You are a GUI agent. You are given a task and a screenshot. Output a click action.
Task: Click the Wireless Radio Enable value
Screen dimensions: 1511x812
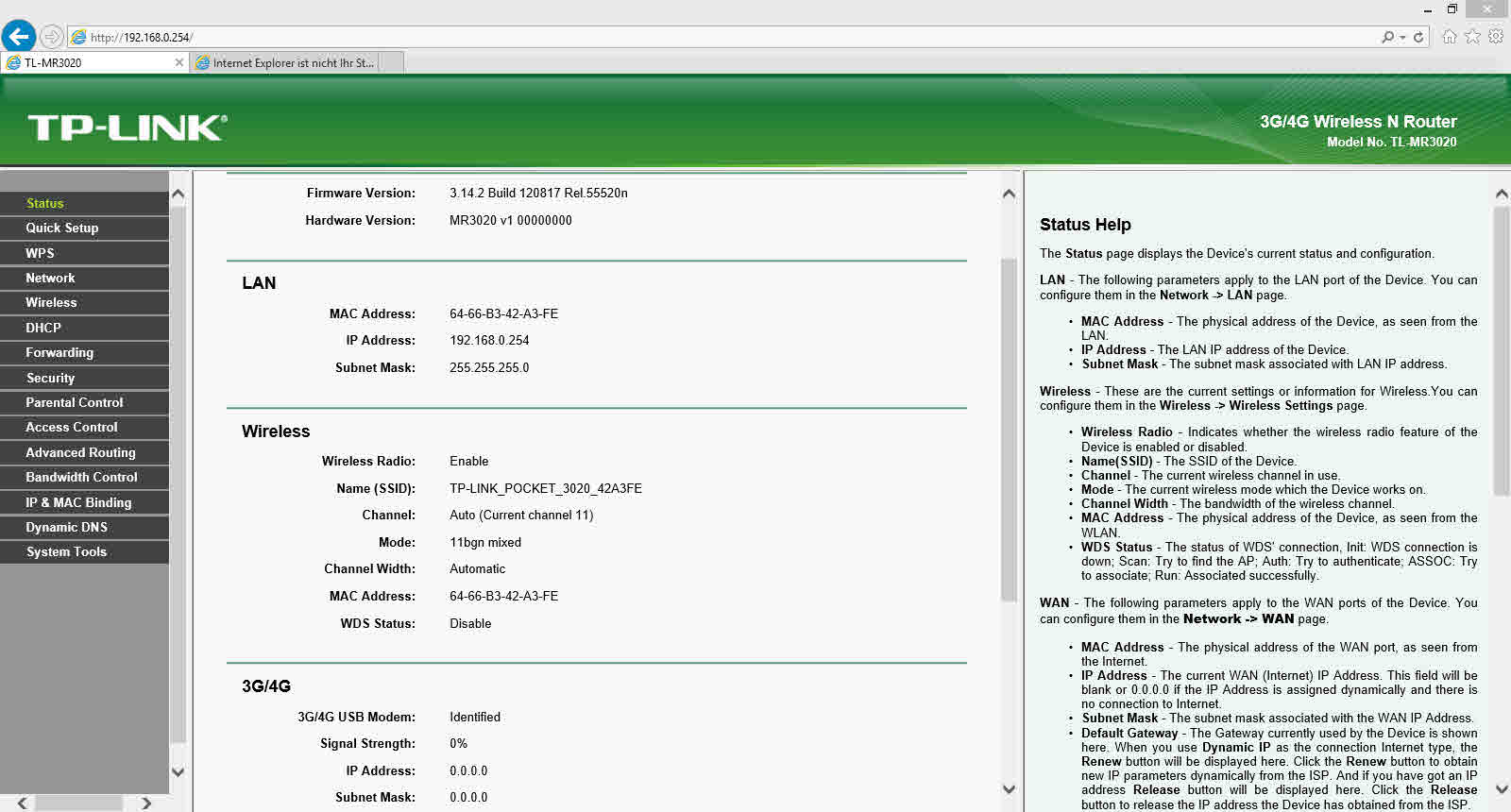pos(469,461)
